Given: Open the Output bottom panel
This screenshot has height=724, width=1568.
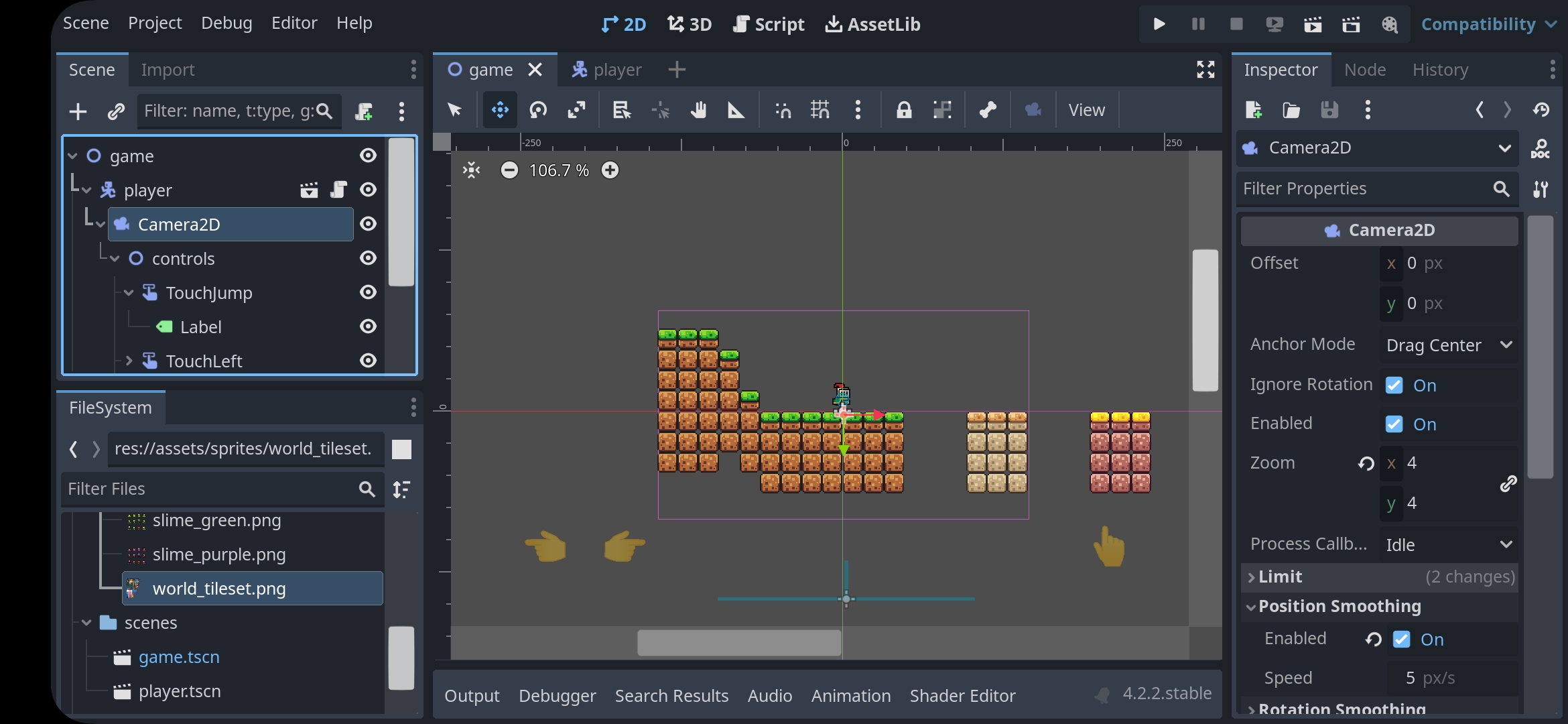Looking at the screenshot, I should click(x=472, y=696).
